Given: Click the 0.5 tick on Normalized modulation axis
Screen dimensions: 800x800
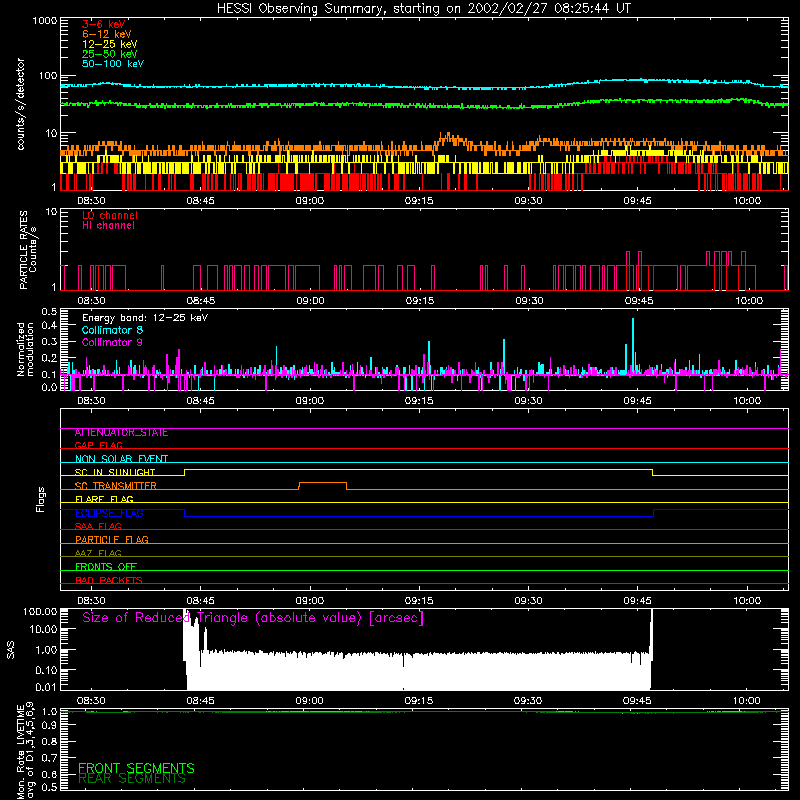Looking at the screenshot, I should [x=49, y=312].
